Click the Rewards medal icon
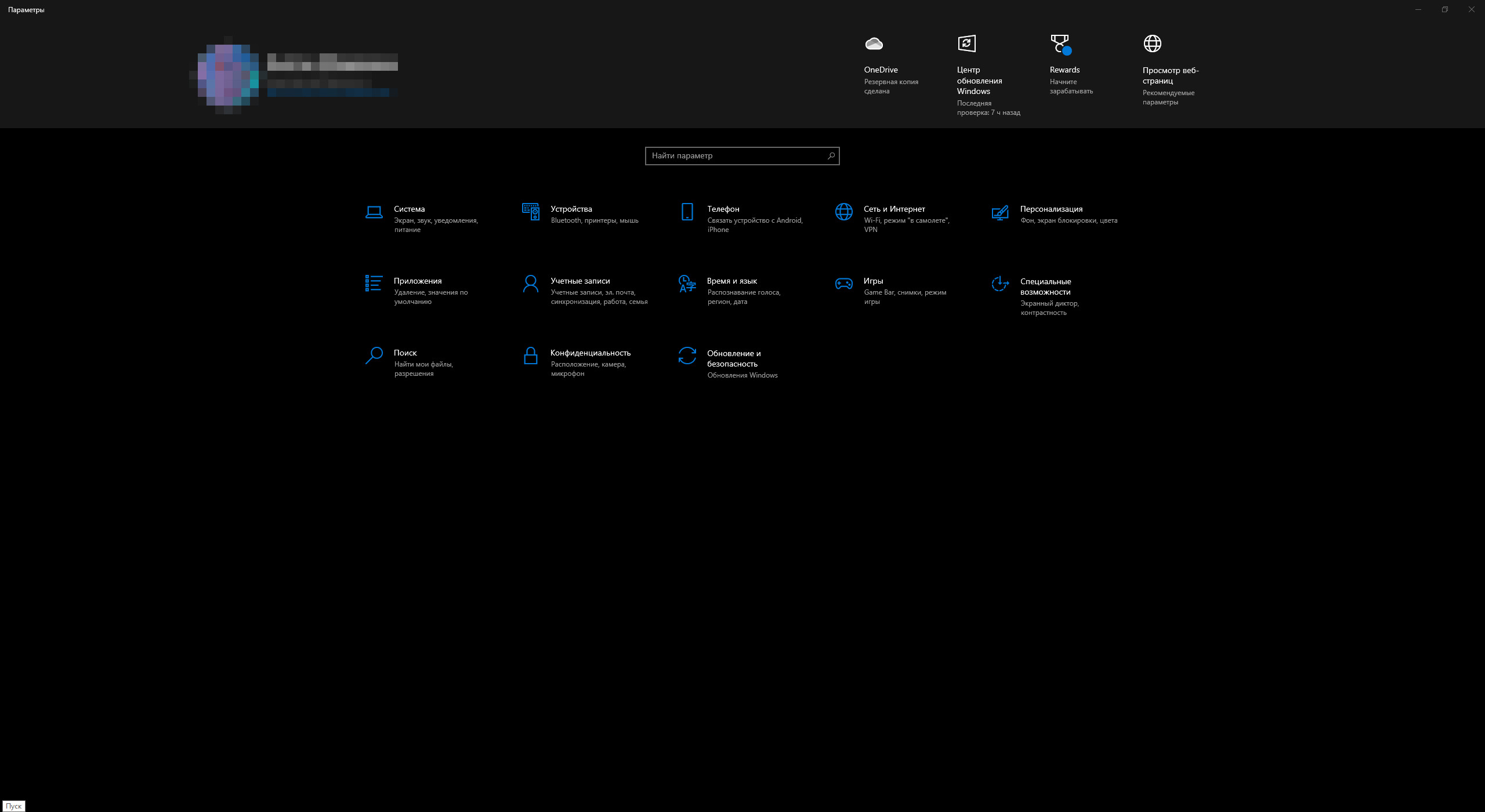This screenshot has height=812, width=1485. (1060, 44)
